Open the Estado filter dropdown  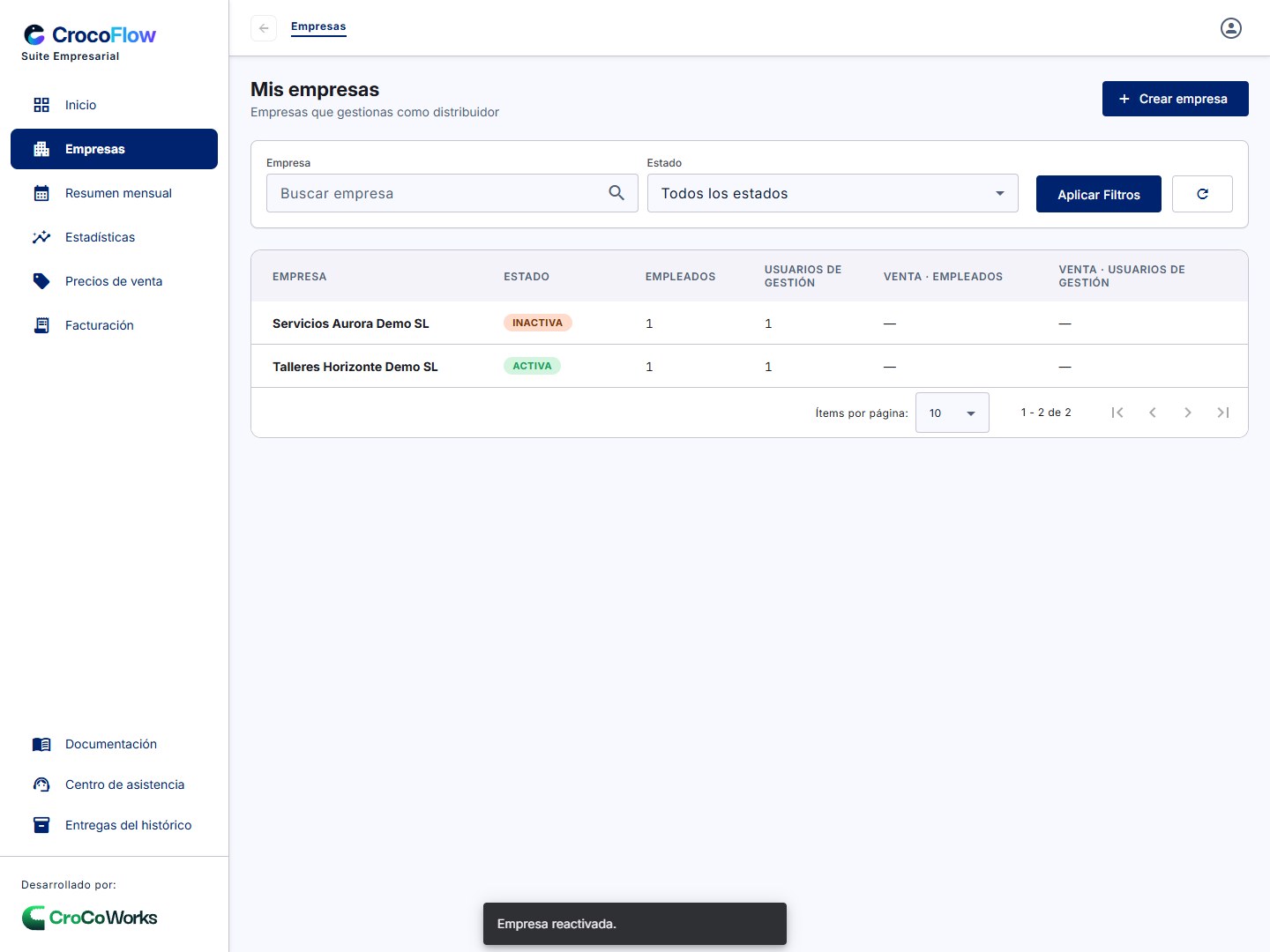(833, 193)
